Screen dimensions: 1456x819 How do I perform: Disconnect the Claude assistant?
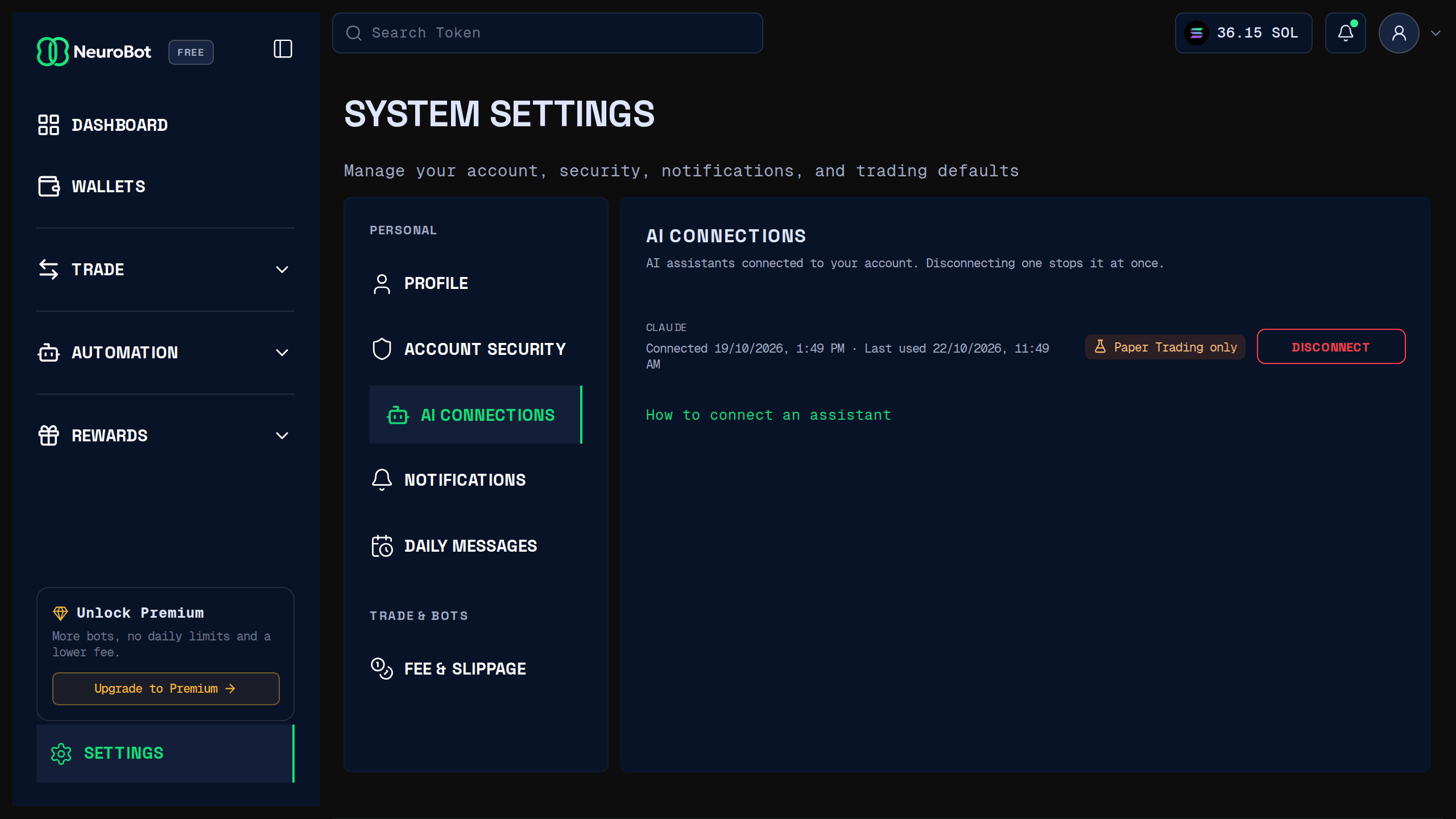[1331, 346]
